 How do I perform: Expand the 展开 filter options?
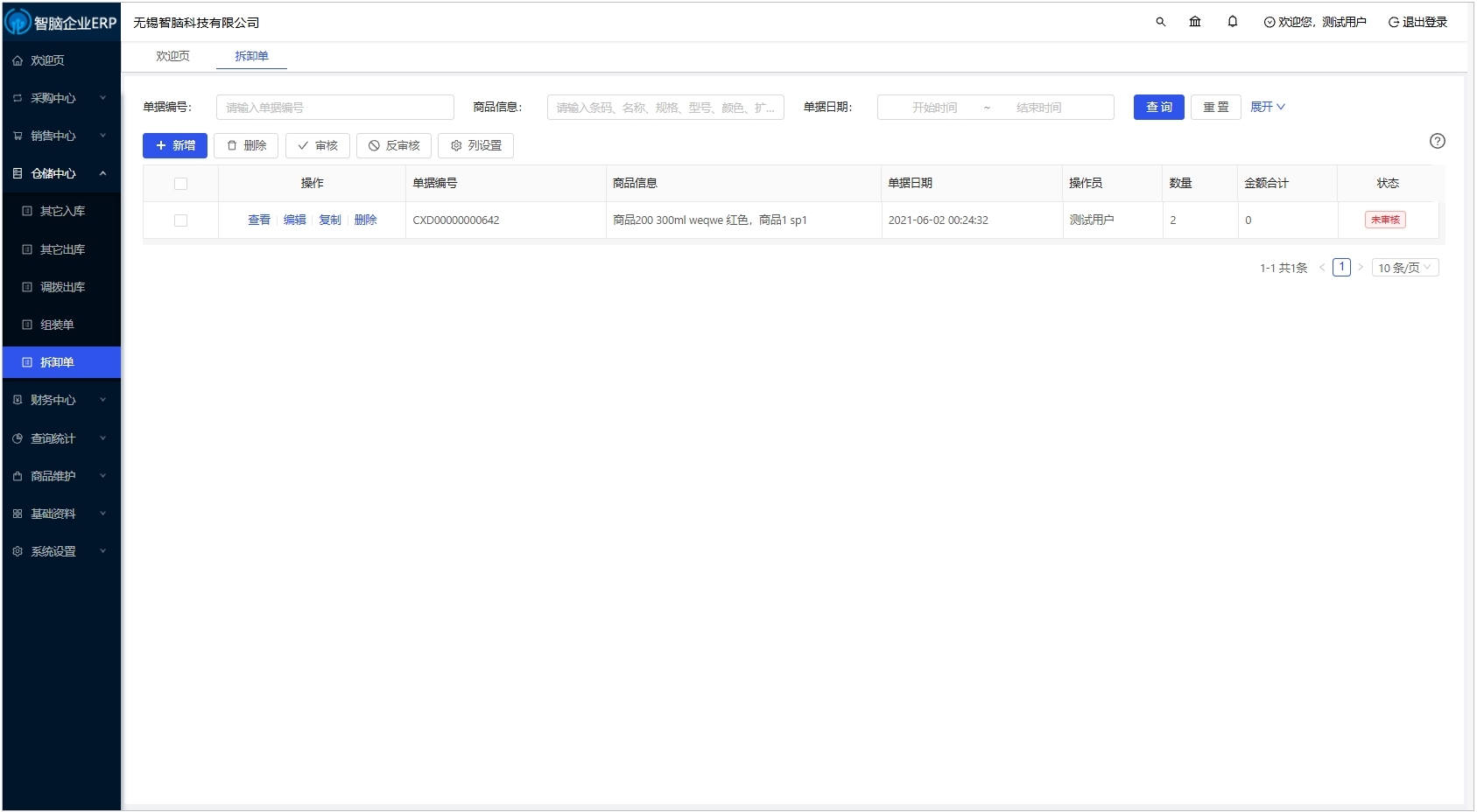pyautogui.click(x=1267, y=107)
